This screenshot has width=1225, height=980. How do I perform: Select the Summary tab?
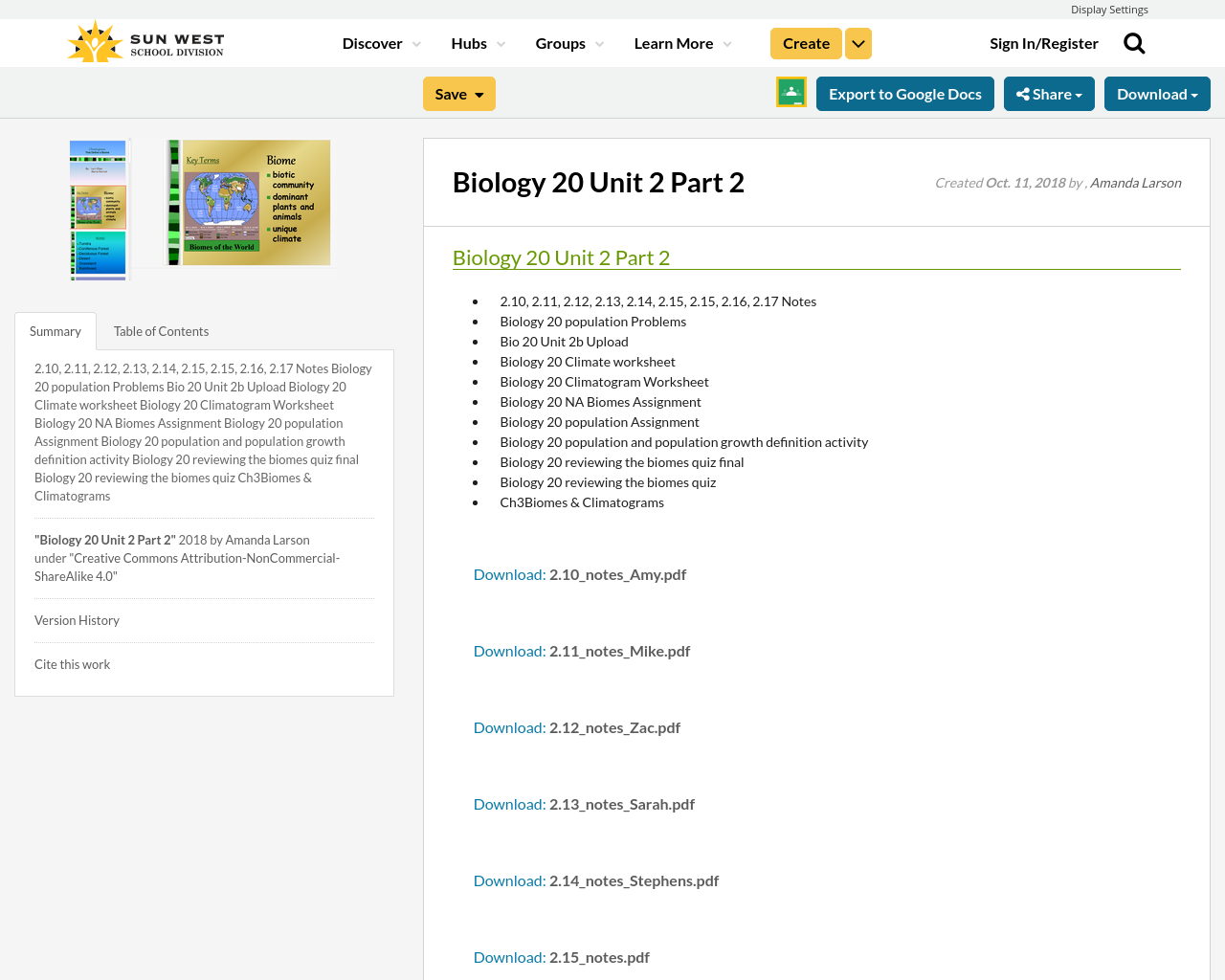[x=55, y=330]
